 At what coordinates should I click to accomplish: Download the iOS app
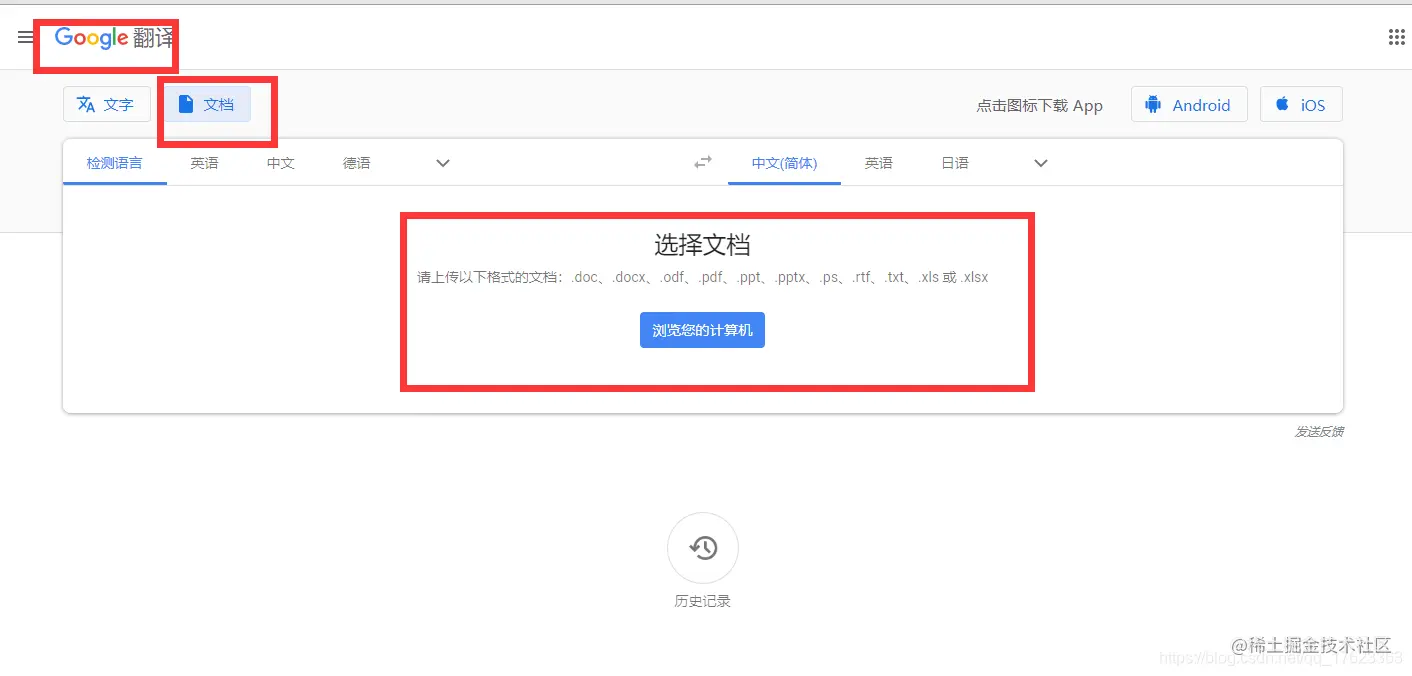coord(1301,104)
